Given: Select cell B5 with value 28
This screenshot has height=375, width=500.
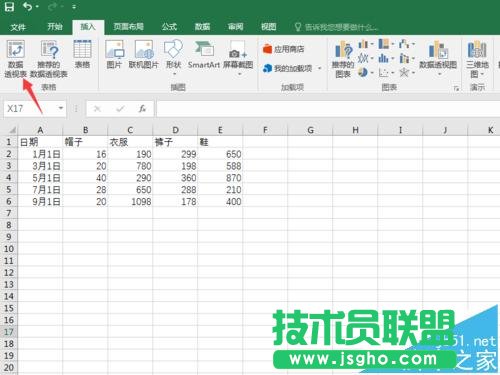Looking at the screenshot, I should click(85, 190).
